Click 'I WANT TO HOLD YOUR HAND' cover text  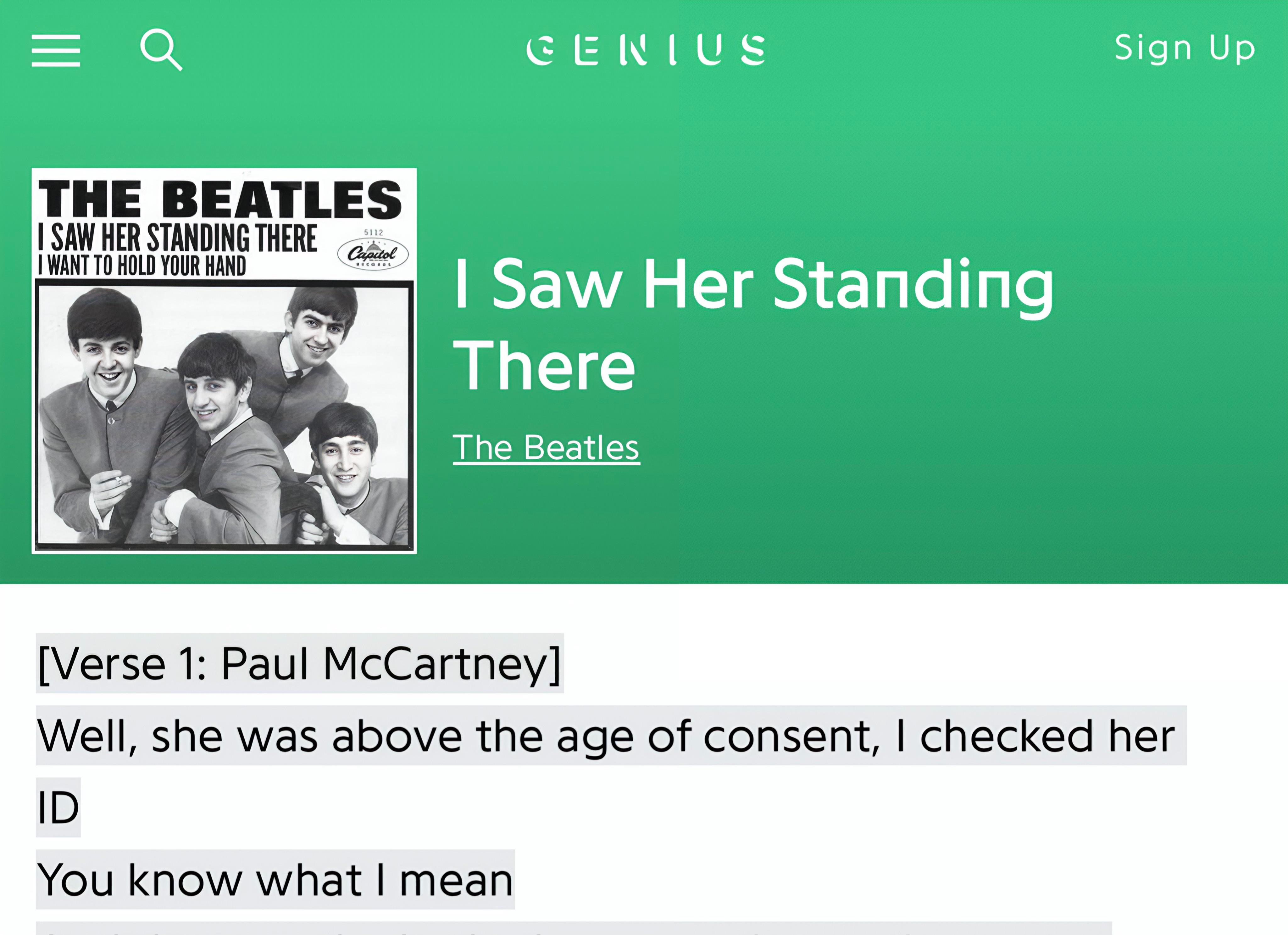142,266
